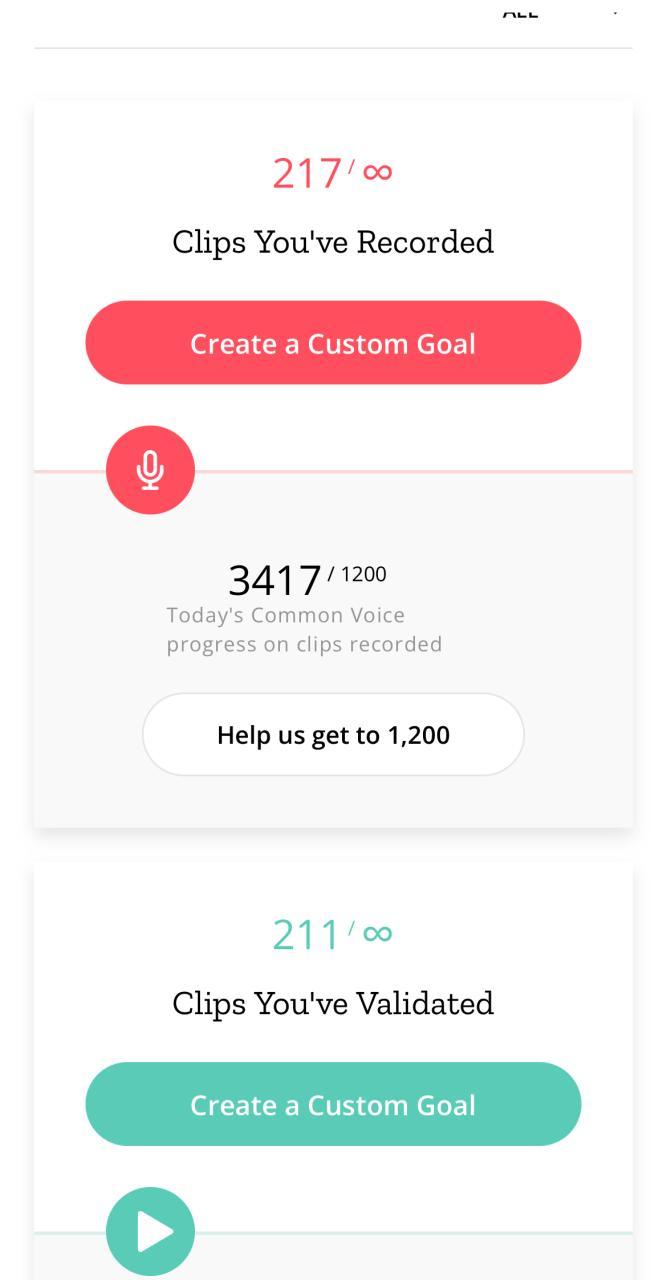Click the green infinity goal symbol

click(x=377, y=933)
